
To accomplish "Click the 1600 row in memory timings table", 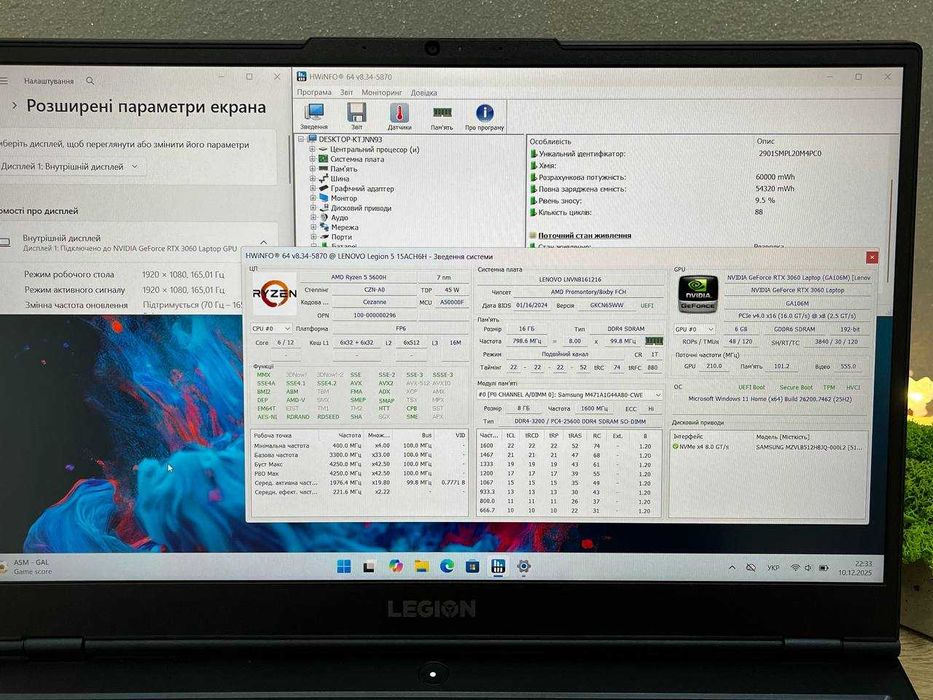I will 568,445.
